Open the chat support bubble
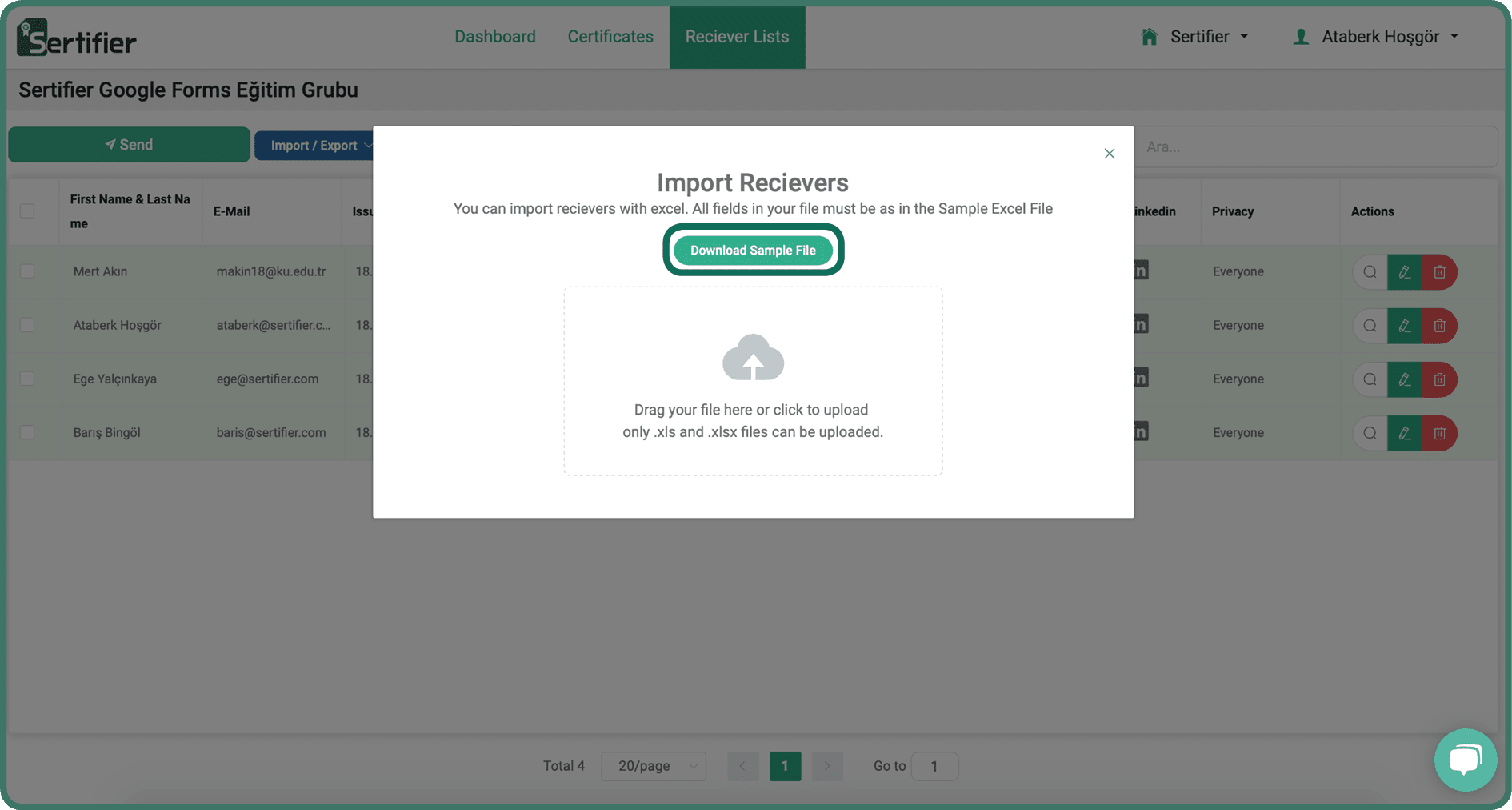 1465,760
